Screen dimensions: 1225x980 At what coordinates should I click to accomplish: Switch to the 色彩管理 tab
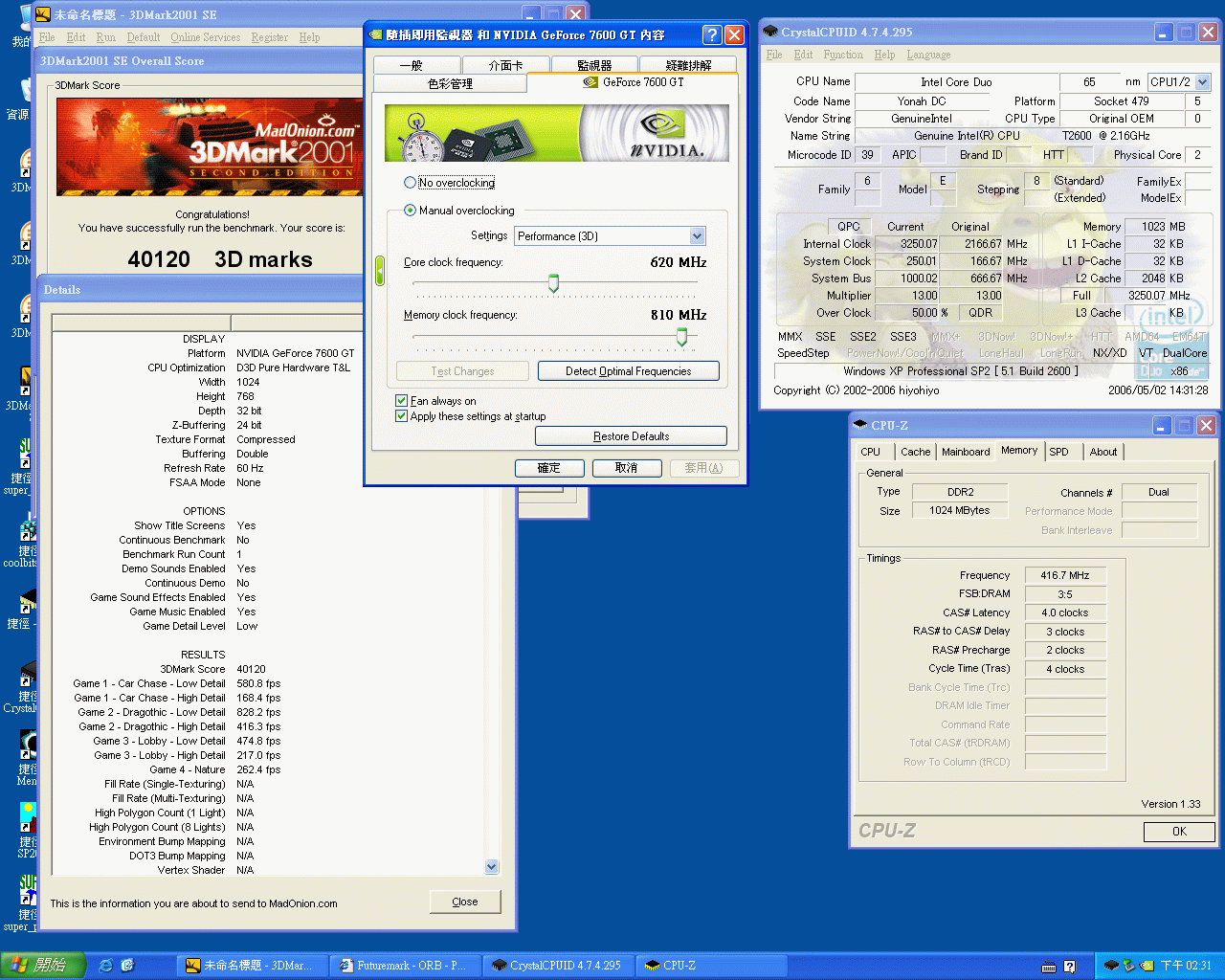tap(450, 83)
